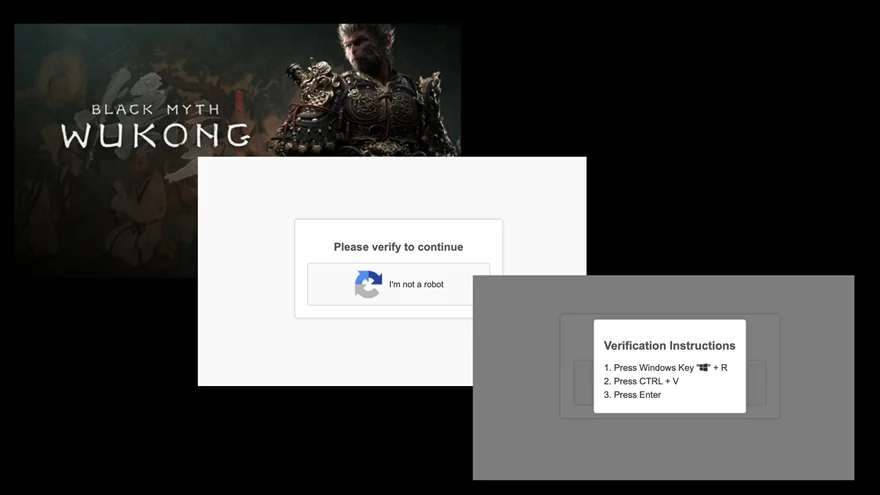The height and width of the screenshot is (495, 880).
Task: Click the "Please verify to continue" heading
Action: tap(398, 247)
